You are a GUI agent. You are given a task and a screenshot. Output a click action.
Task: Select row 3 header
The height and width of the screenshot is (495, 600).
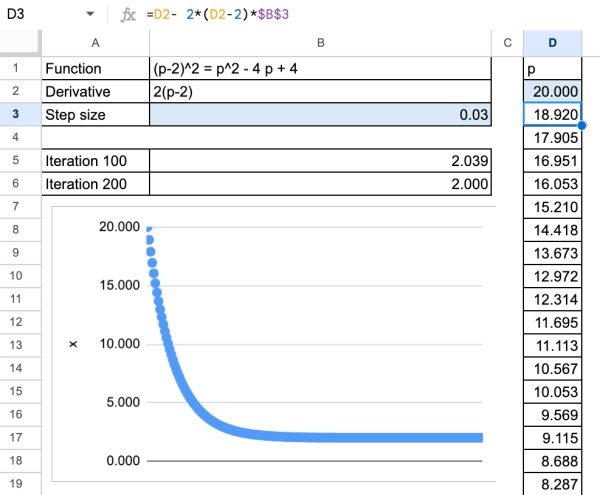tap(19, 114)
